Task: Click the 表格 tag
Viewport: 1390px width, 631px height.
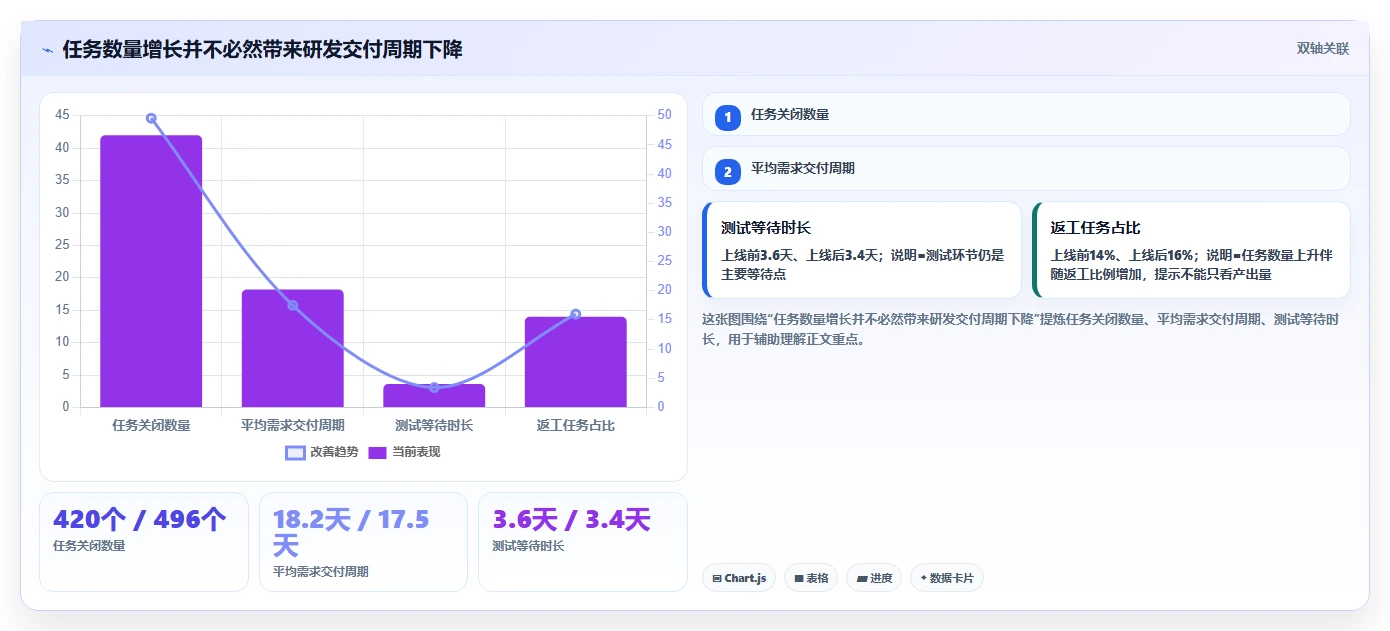Action: [811, 578]
